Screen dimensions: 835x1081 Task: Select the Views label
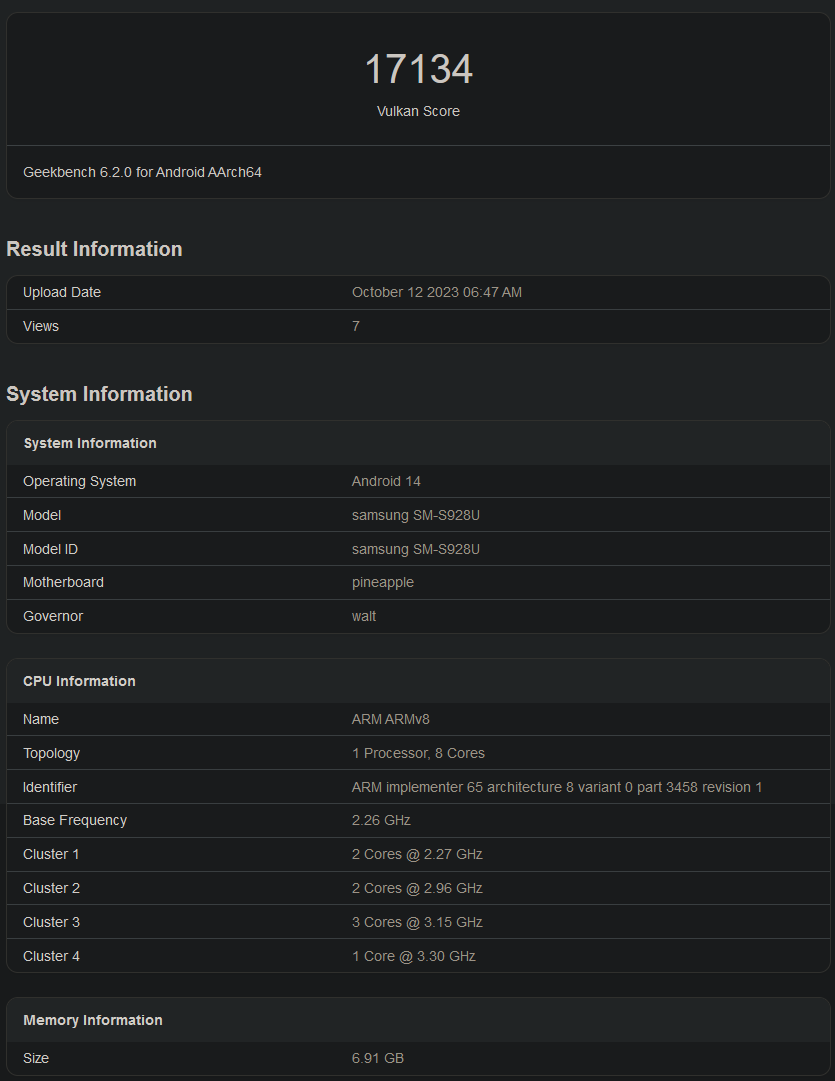point(41,326)
